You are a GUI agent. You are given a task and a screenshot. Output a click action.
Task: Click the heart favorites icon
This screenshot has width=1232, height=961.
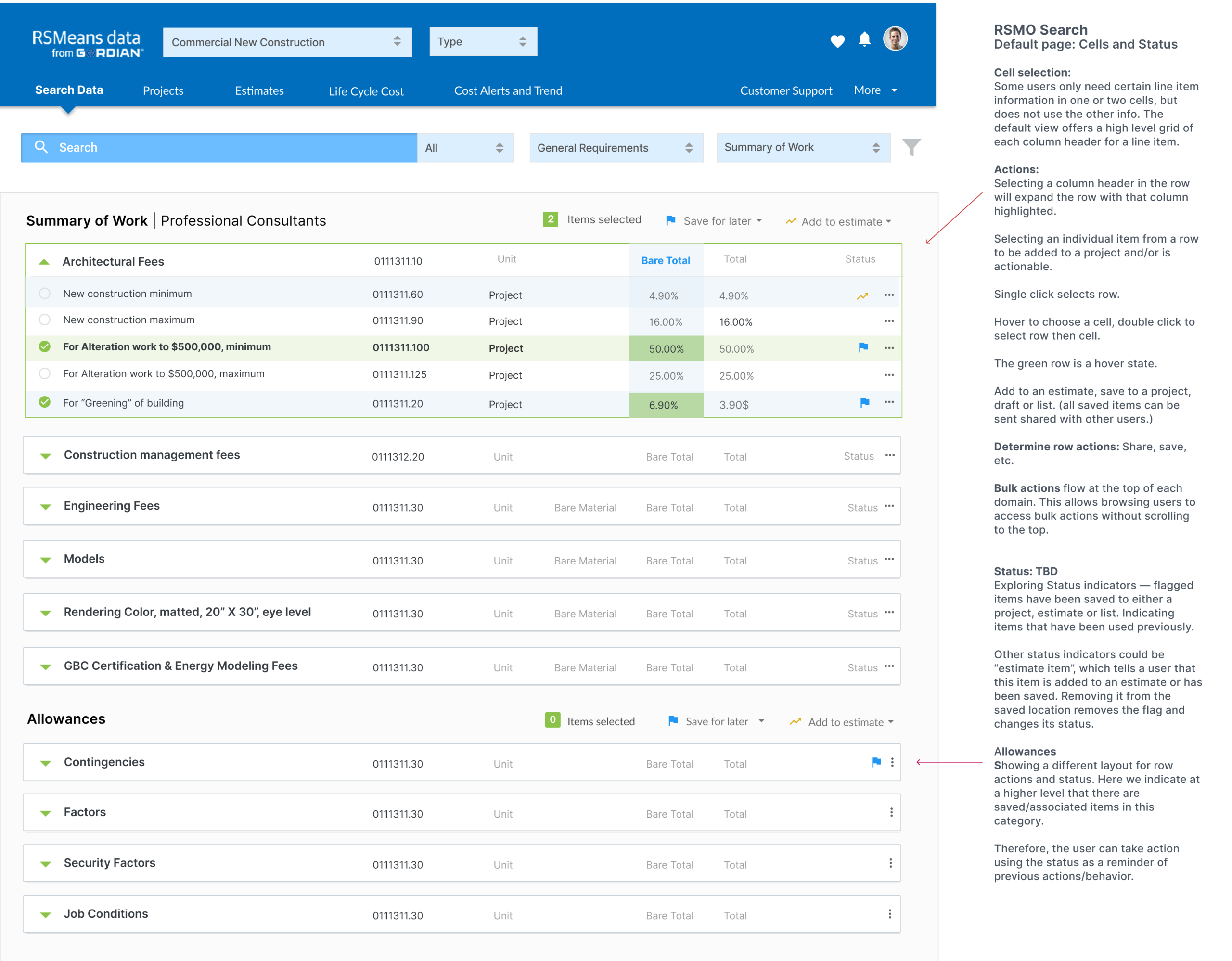point(837,40)
